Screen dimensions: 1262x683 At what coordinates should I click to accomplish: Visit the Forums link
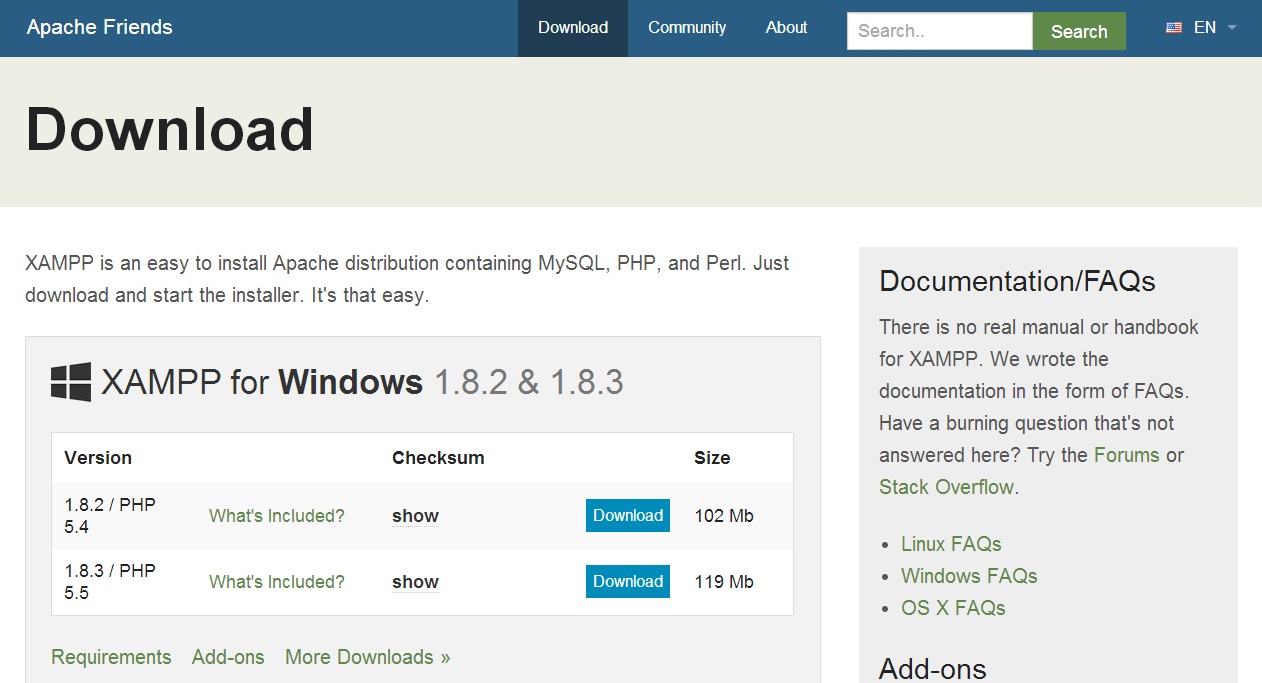coord(1127,455)
